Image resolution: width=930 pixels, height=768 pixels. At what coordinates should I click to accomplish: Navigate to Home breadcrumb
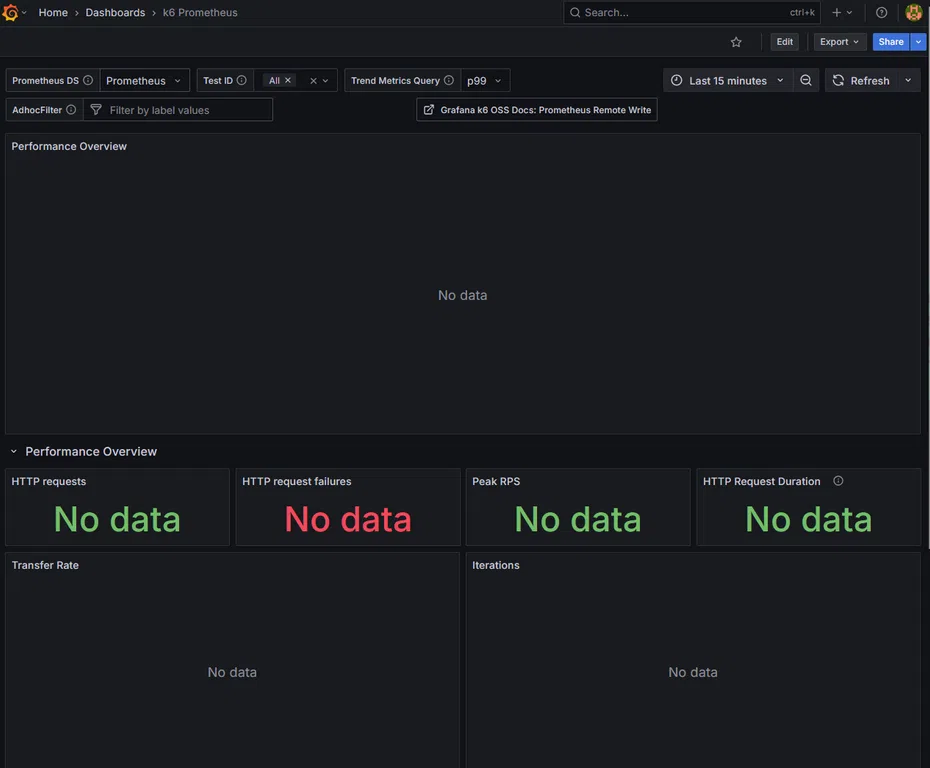point(53,13)
